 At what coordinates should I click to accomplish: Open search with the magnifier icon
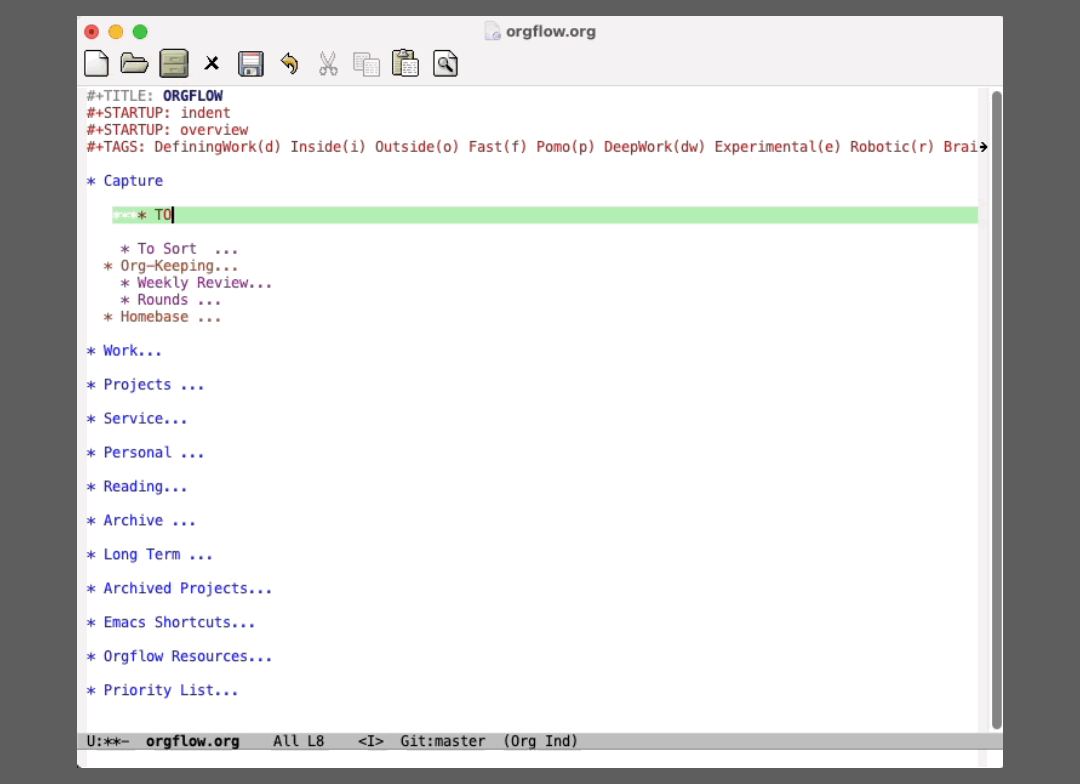(x=445, y=64)
